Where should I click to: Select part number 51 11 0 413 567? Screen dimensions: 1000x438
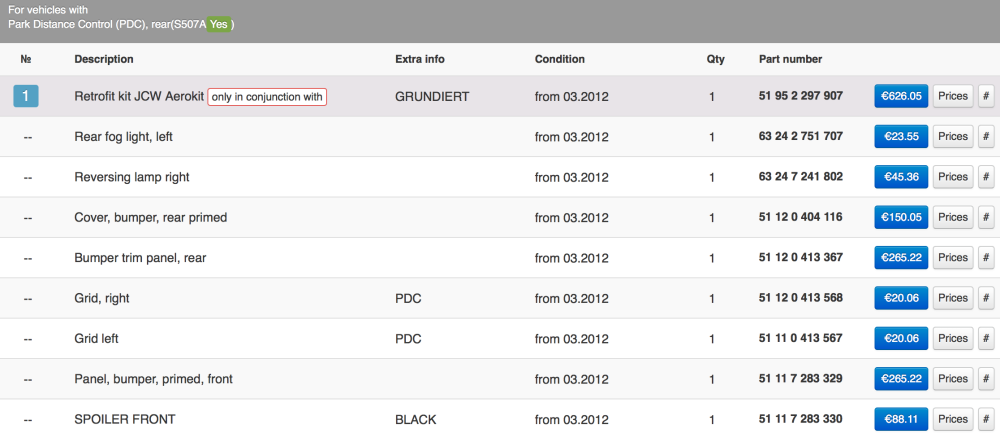tap(801, 338)
